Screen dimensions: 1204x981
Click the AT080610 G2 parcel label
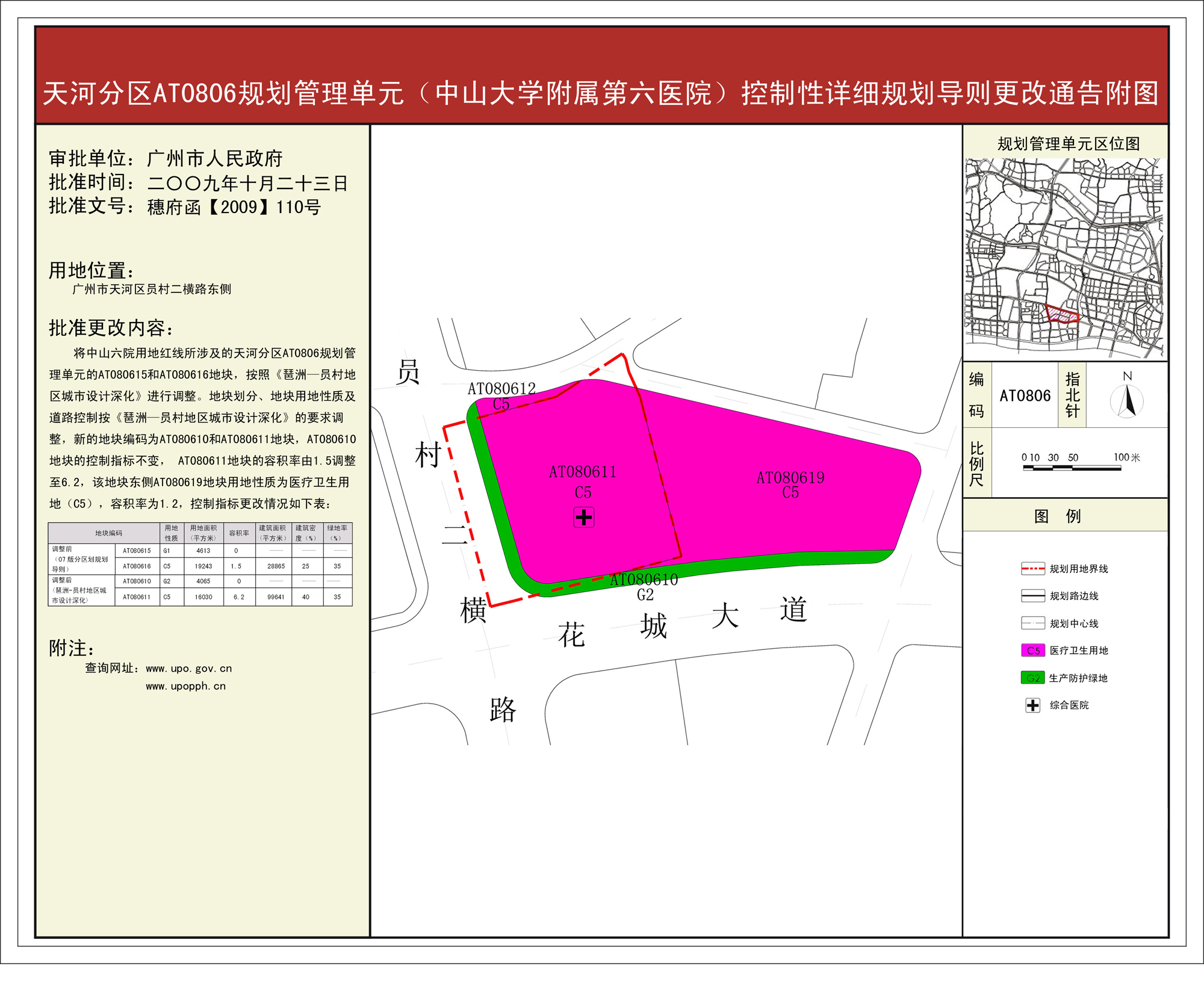[644, 580]
